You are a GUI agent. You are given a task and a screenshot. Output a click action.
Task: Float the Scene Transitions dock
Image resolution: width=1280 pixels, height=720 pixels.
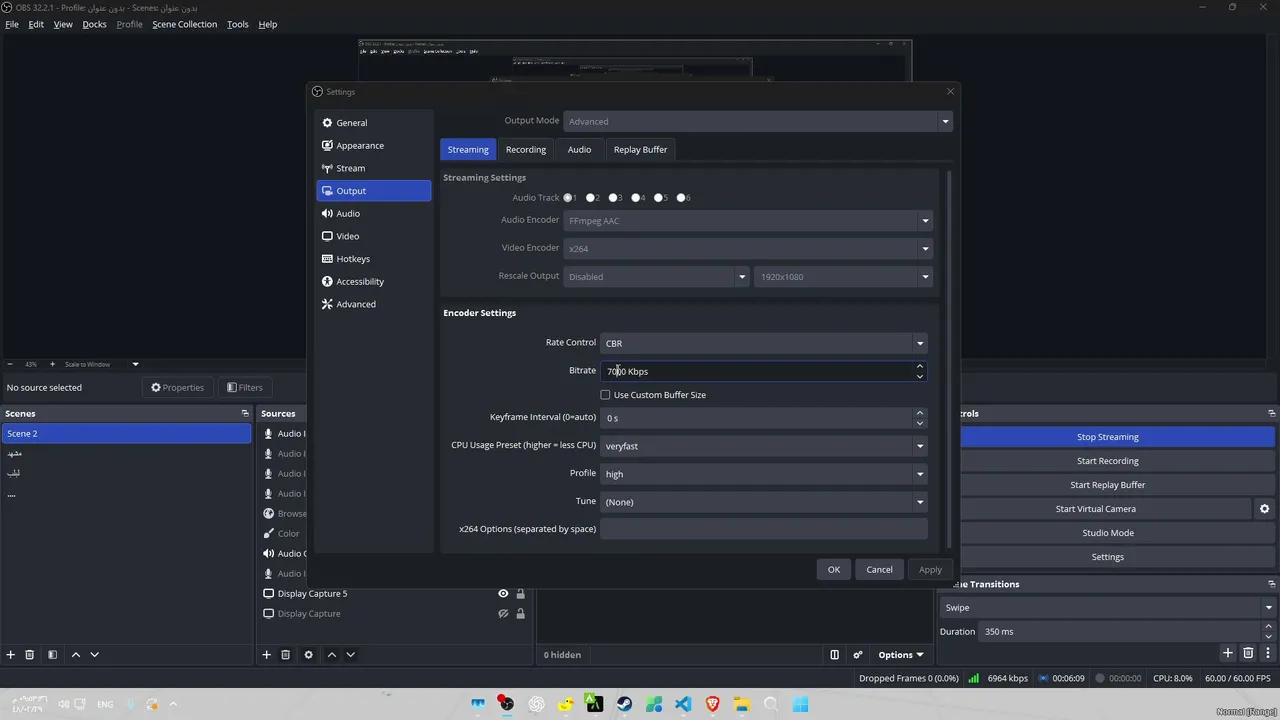coord(1272,584)
